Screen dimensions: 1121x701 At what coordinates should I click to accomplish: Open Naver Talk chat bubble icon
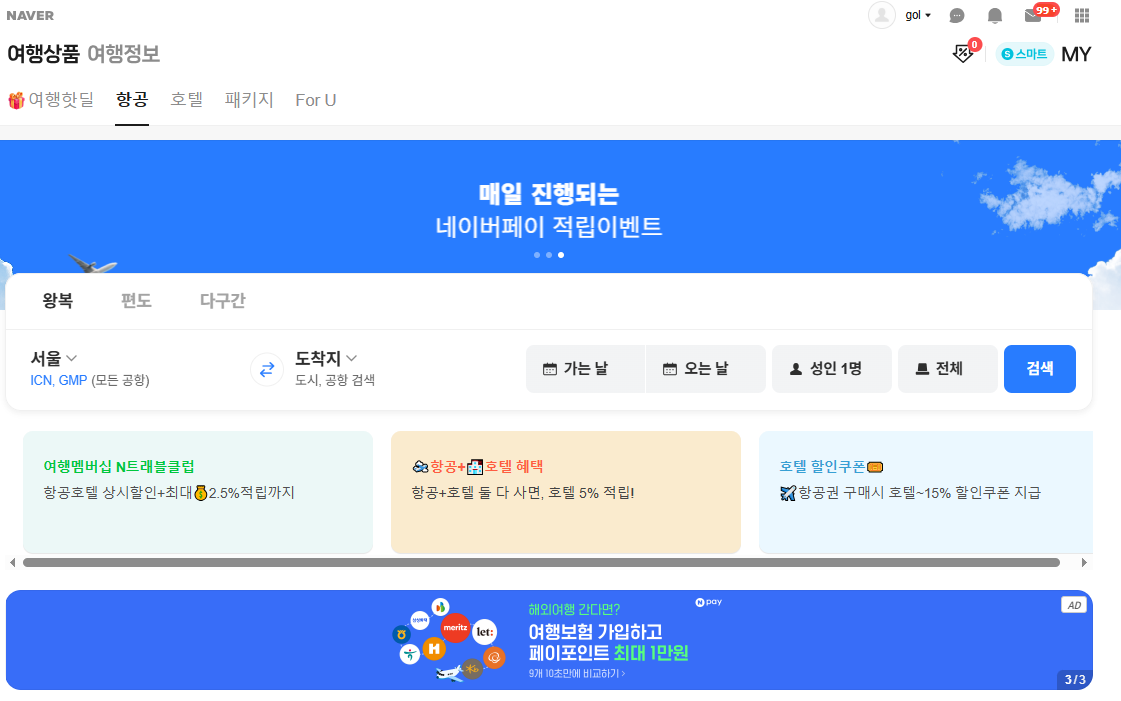tap(957, 15)
